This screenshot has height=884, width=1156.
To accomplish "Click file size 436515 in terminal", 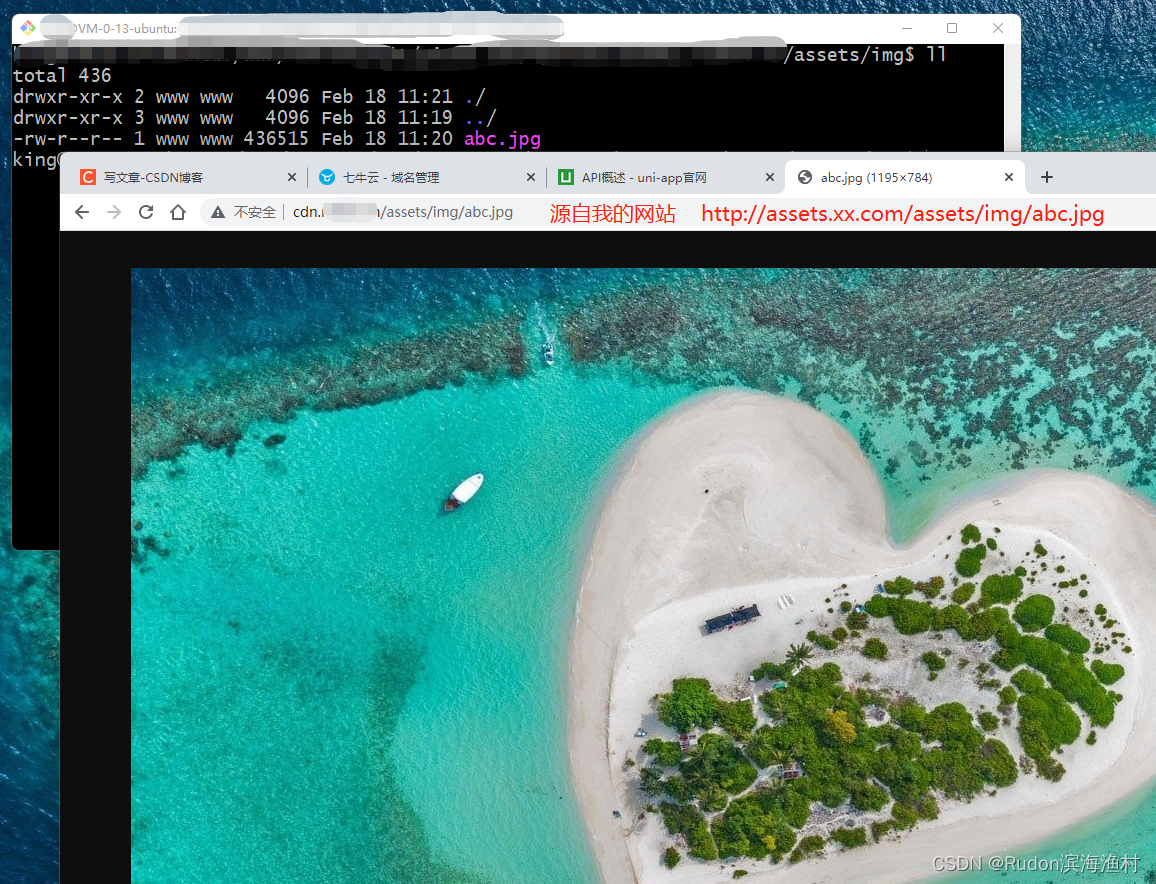I will 276,139.
